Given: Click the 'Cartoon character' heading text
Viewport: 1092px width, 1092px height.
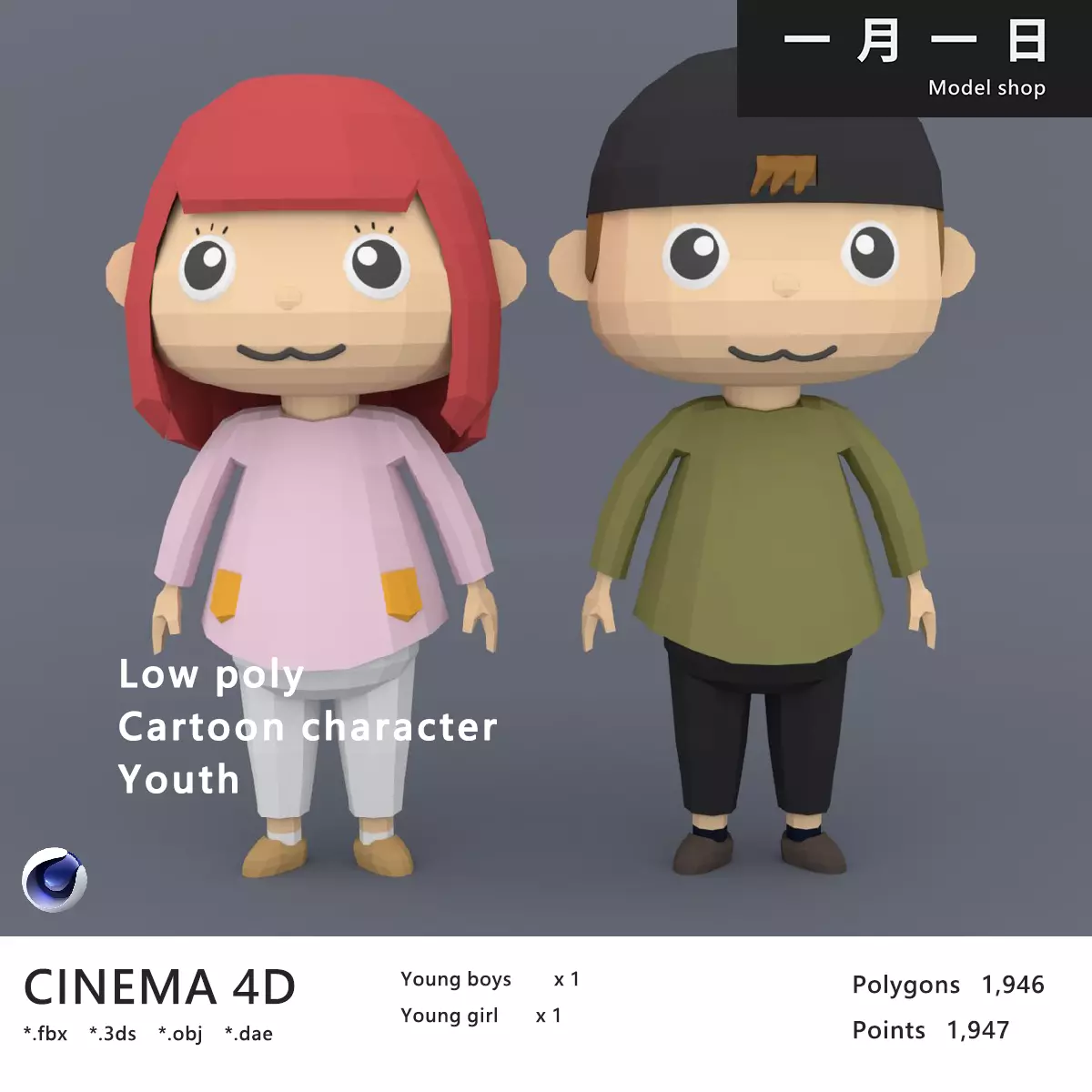Looking at the screenshot, I should 308,727.
